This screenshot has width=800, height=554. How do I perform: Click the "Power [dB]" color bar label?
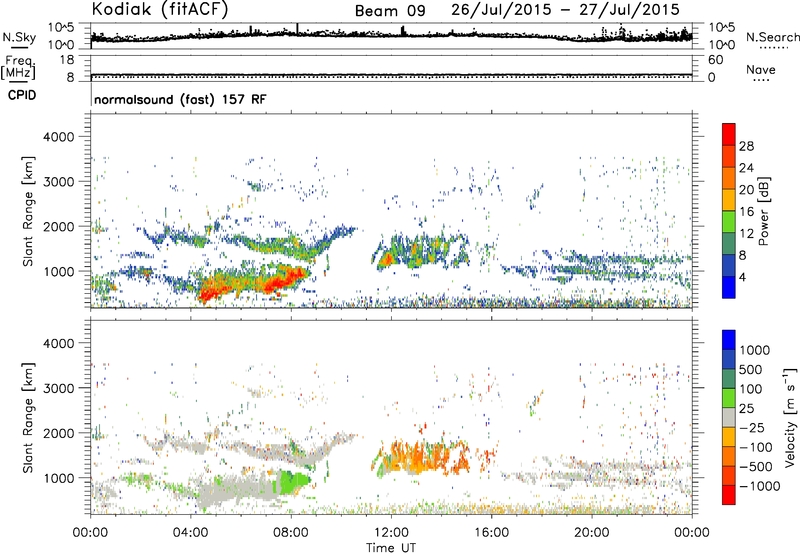(x=763, y=211)
